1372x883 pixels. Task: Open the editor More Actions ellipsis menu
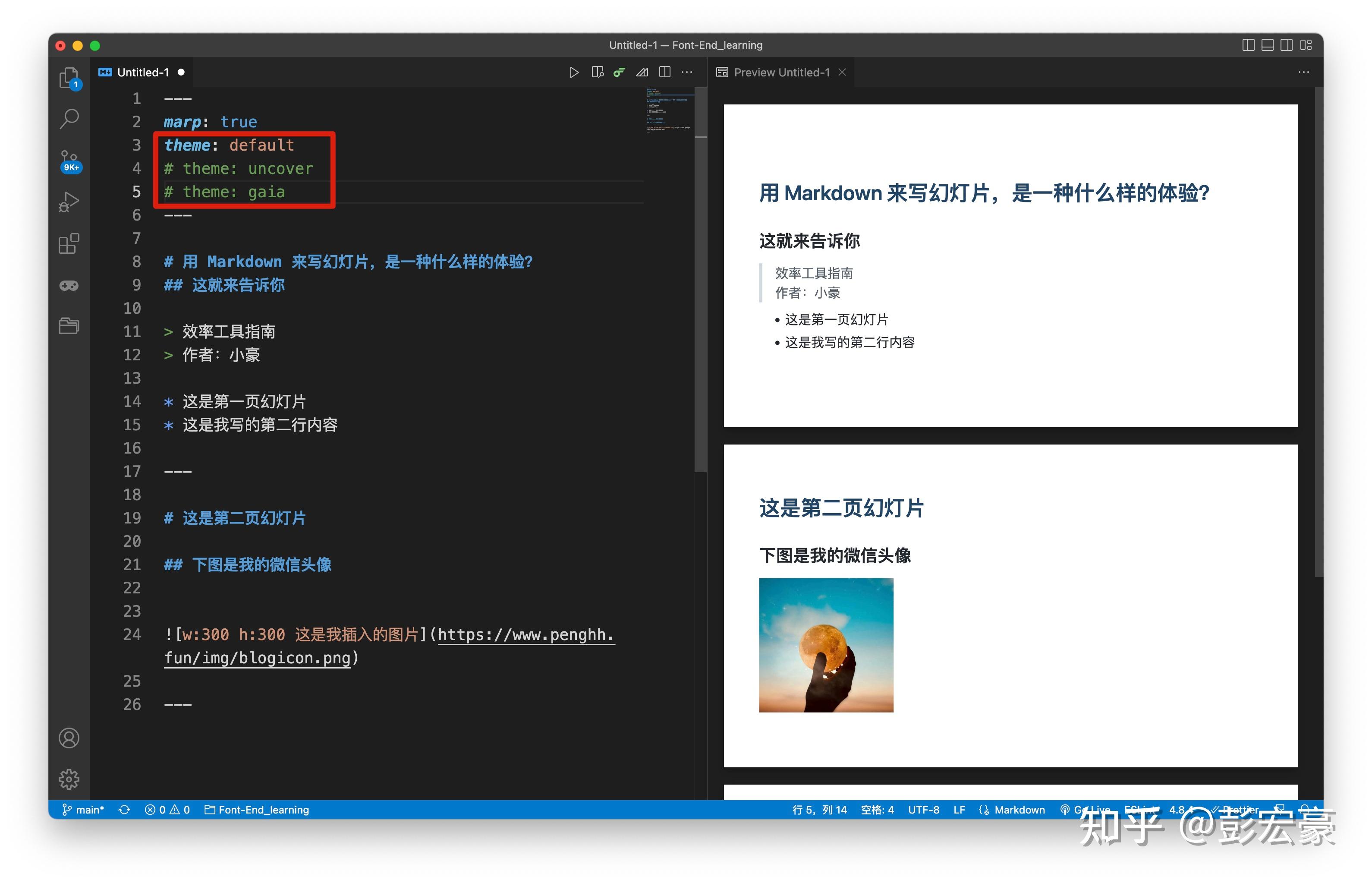686,72
